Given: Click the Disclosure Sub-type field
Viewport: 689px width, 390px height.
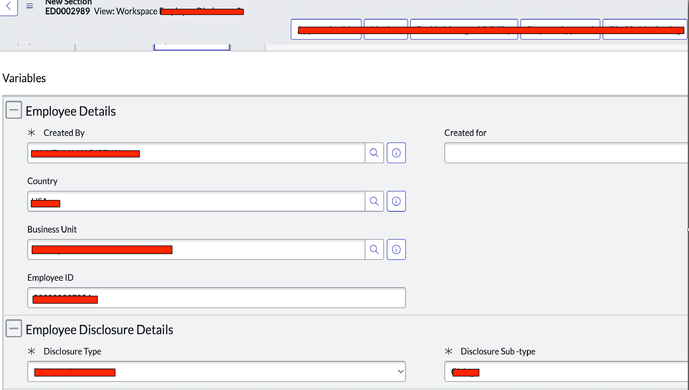Looking at the screenshot, I should [x=566, y=372].
